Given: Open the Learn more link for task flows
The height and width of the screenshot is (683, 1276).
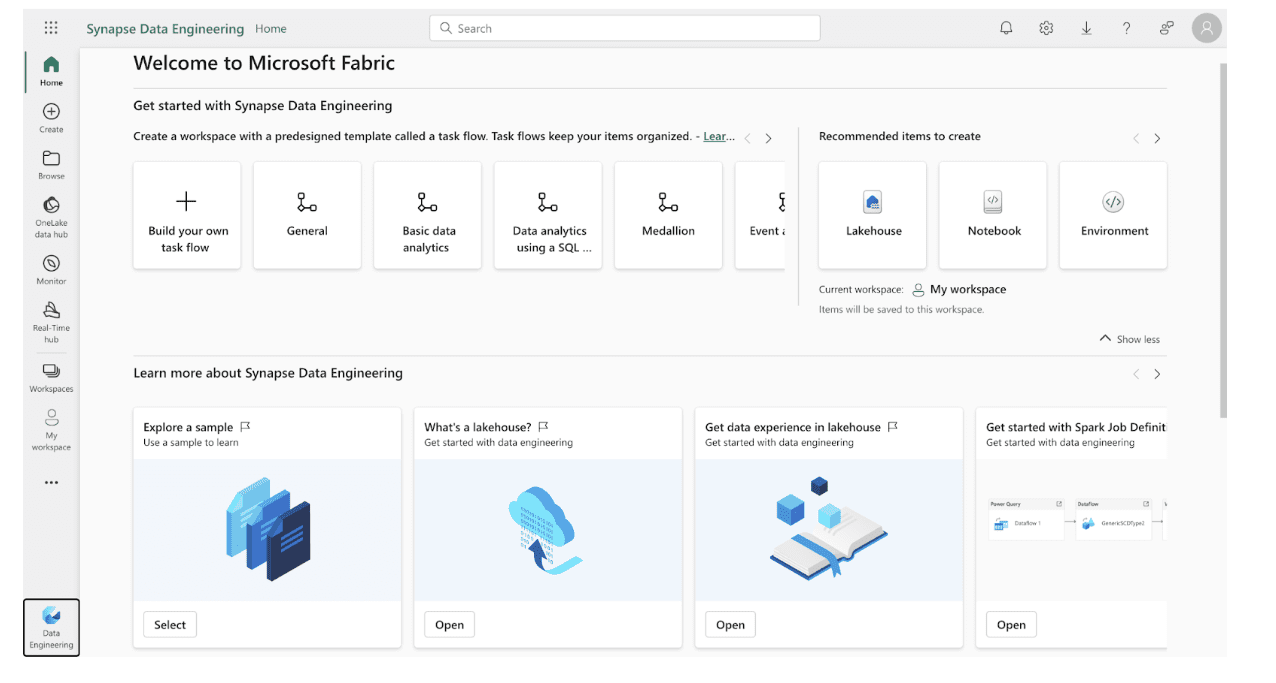Looking at the screenshot, I should click(719, 137).
